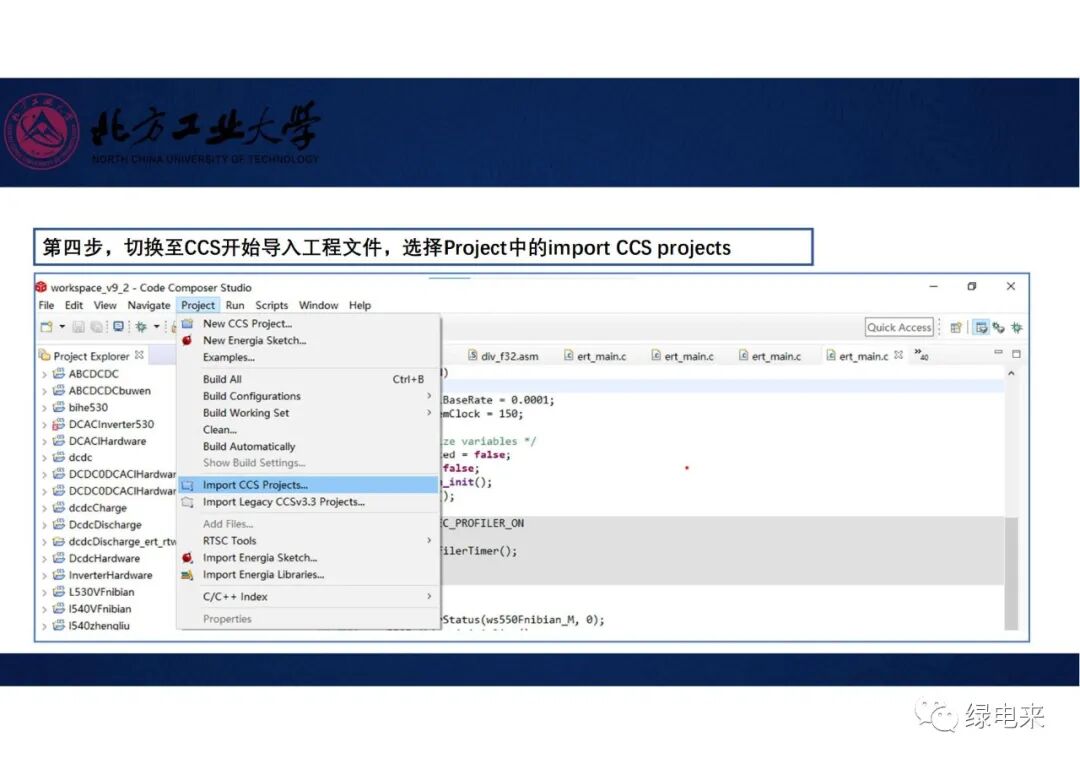
Task: Select the DcdcDischarge project row
Action: tap(105, 525)
